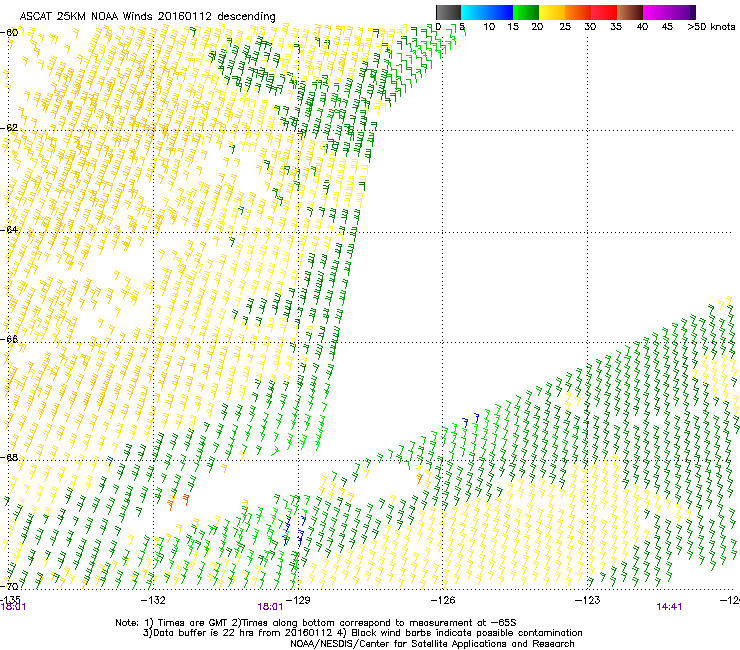Click the '35' legend scale label
Screen dimensions: 740x650
[x=616, y=27]
